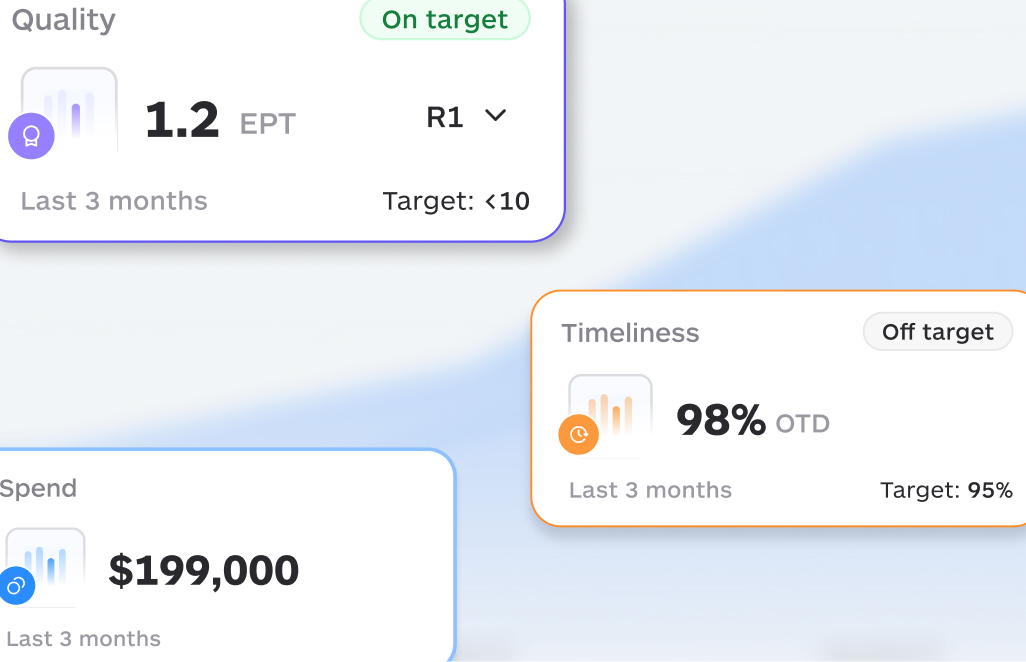This screenshot has height=662, width=1026.
Task: Click the Timeliness target 95% text
Action: pos(946,490)
